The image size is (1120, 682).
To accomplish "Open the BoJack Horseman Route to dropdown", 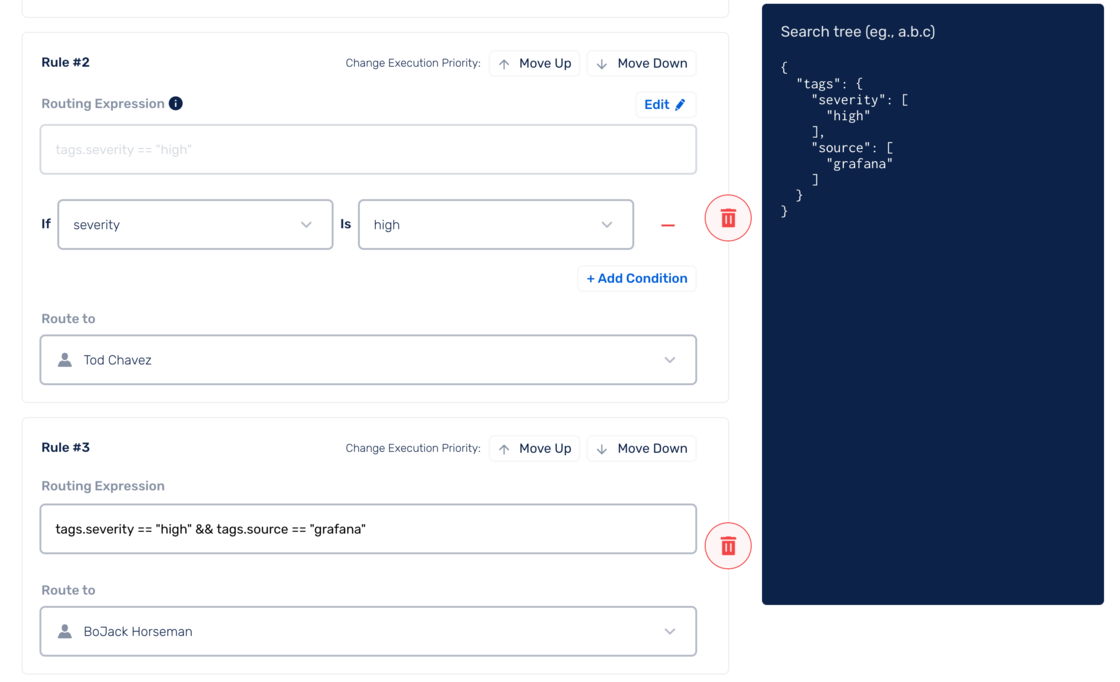I will point(368,631).
